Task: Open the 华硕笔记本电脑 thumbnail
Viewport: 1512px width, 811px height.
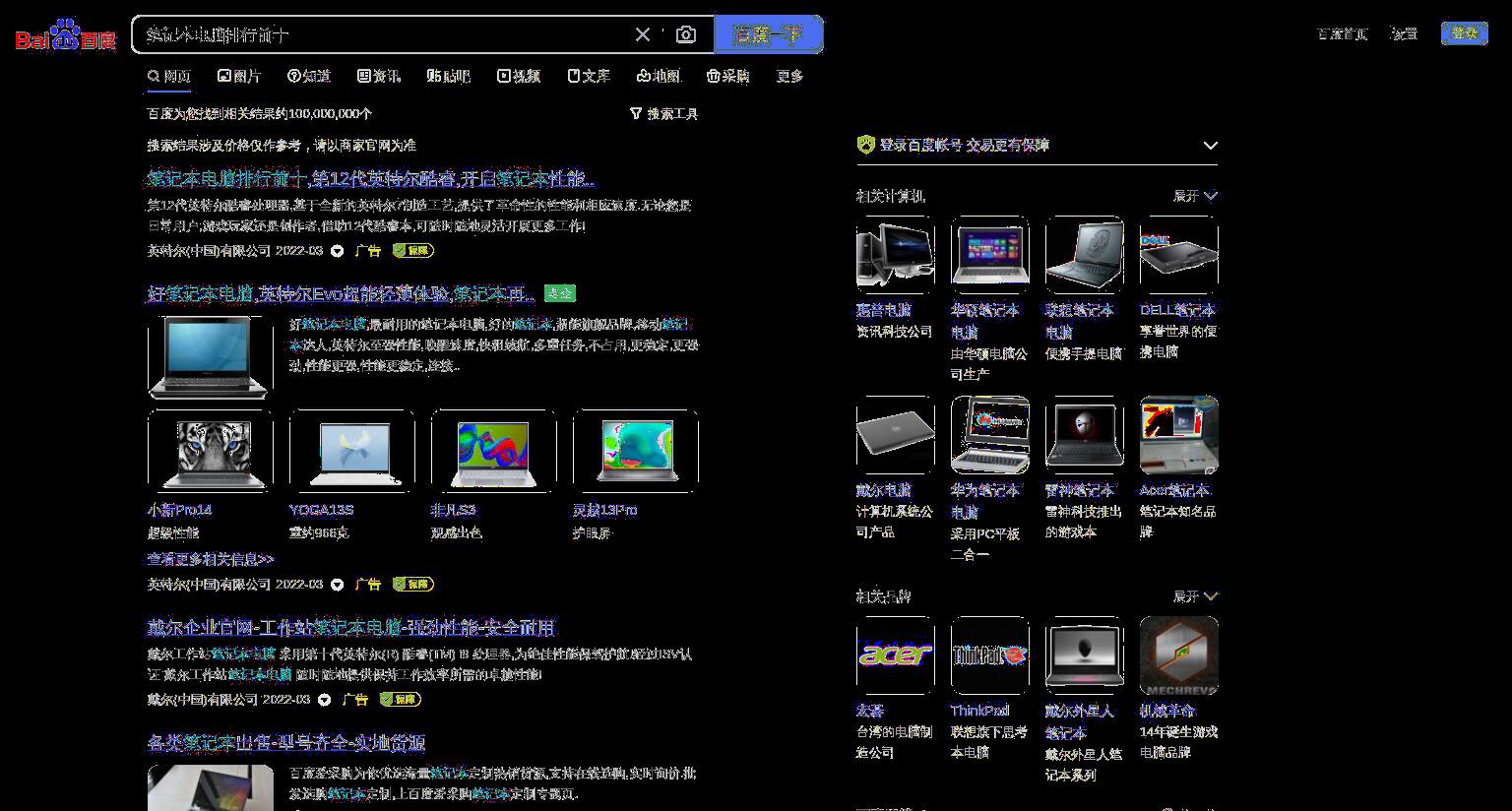Action: (x=990, y=255)
